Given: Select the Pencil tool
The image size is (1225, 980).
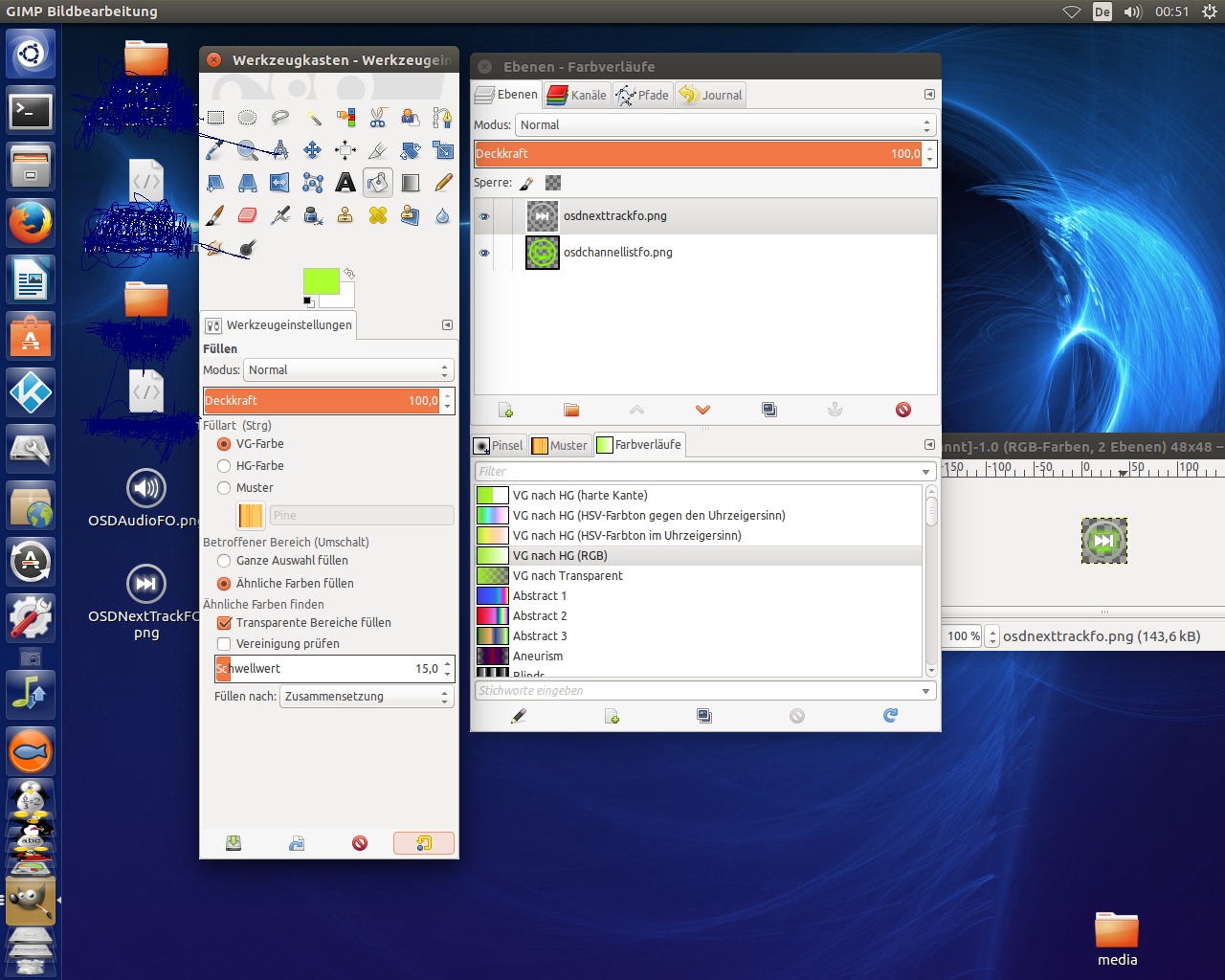Looking at the screenshot, I should pos(443,183).
